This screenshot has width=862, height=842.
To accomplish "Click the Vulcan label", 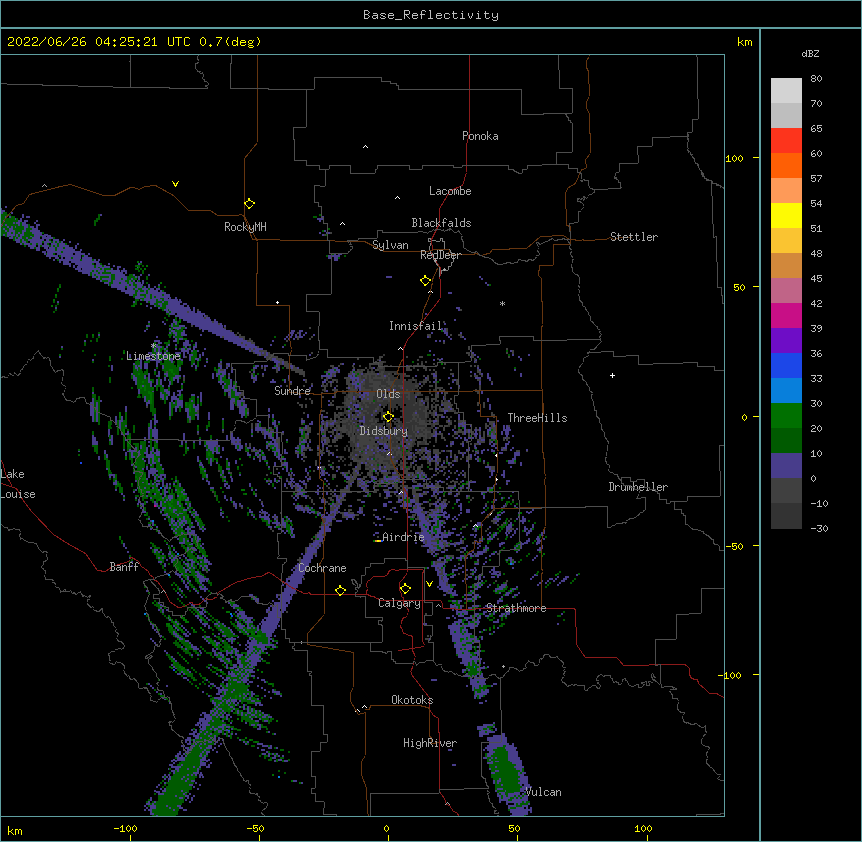I will pyautogui.click(x=543, y=792).
